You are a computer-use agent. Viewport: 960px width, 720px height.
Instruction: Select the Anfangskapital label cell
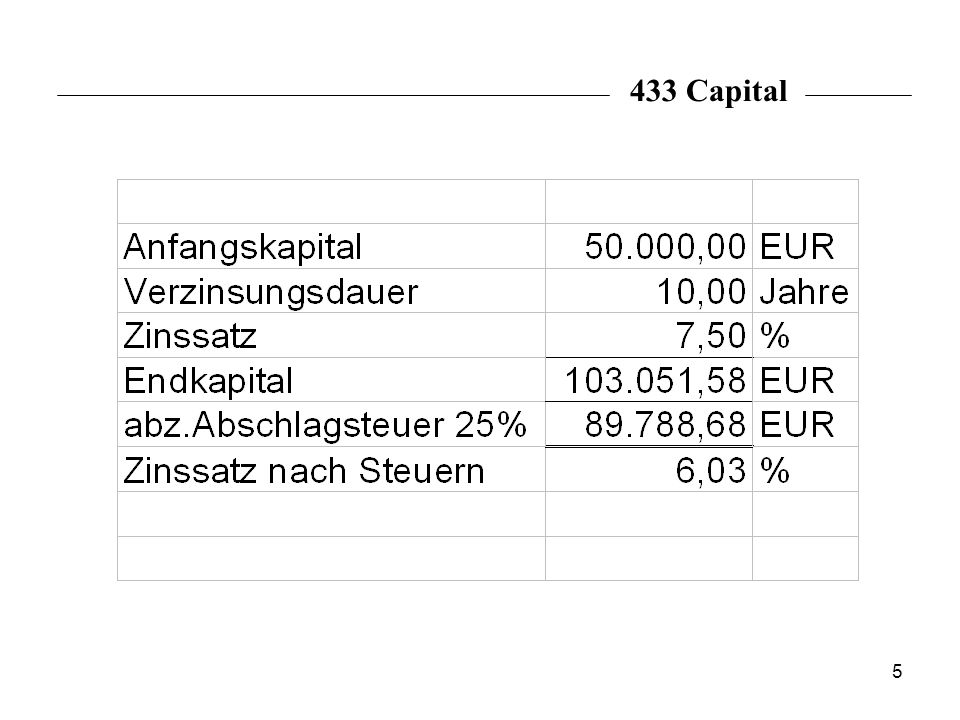click(331, 246)
